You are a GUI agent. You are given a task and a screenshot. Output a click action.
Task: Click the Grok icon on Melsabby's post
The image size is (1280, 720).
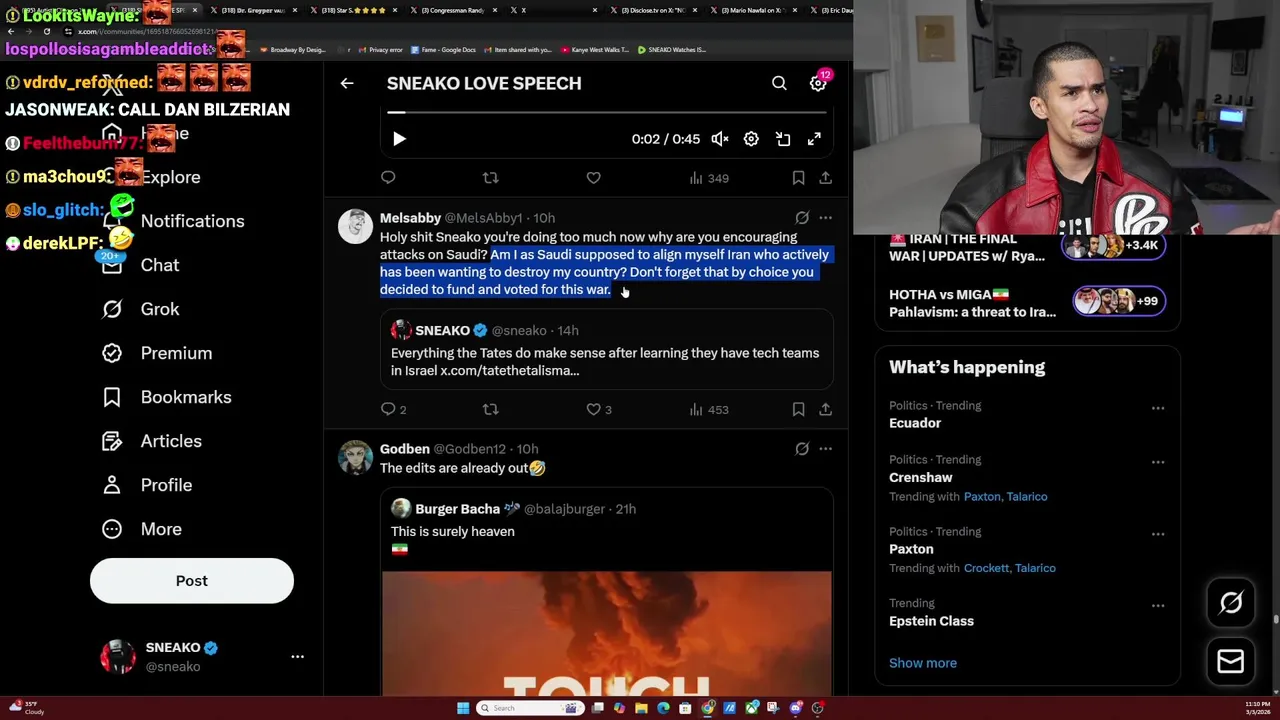point(802,217)
